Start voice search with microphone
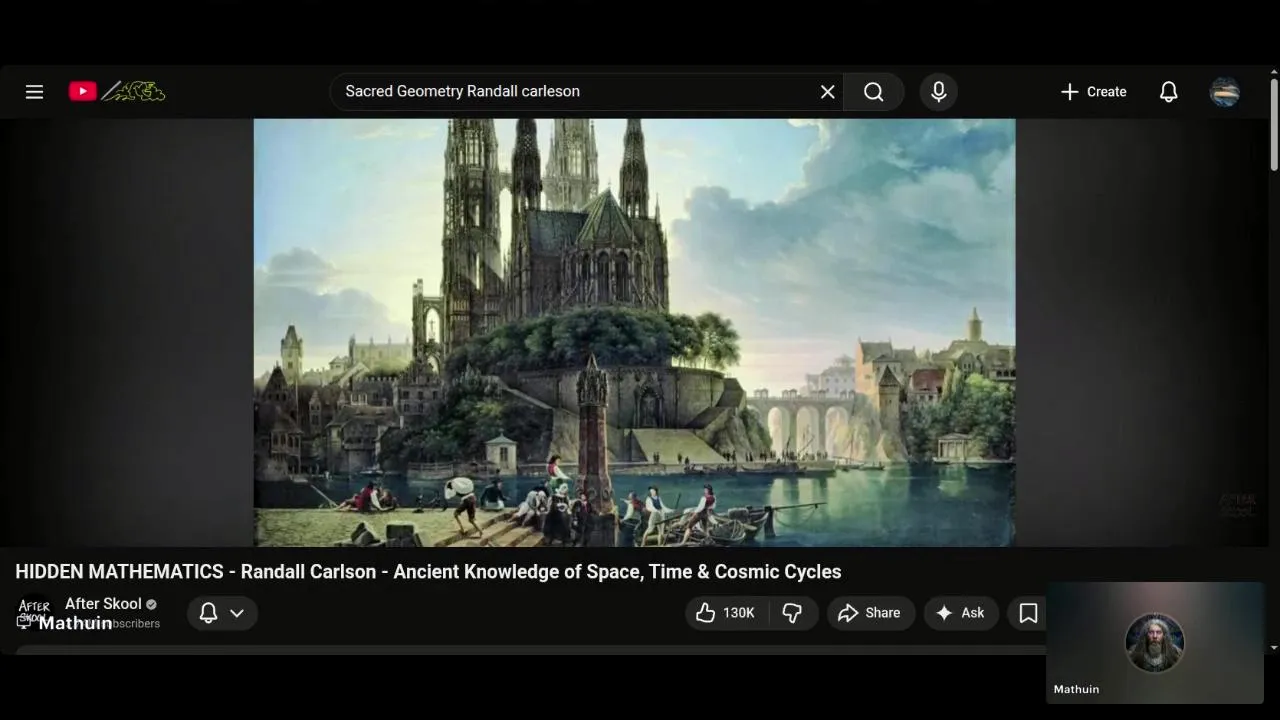This screenshot has width=1280, height=720. tap(938, 92)
